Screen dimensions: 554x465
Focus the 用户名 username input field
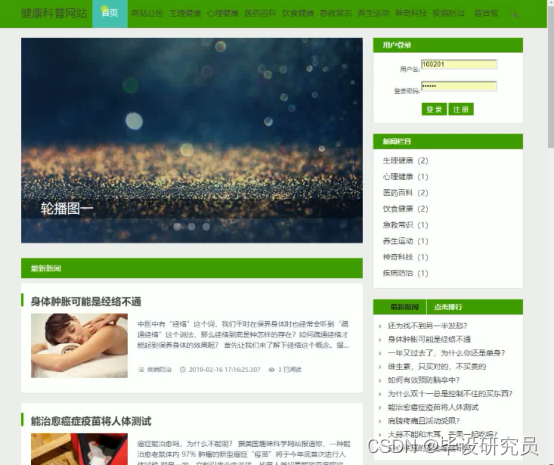459,64
